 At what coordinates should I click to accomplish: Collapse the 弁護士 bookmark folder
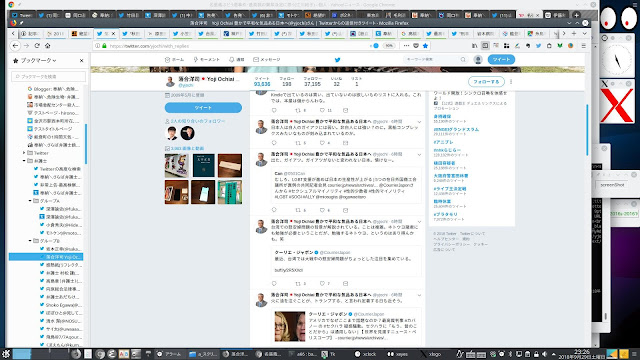(x=24, y=161)
